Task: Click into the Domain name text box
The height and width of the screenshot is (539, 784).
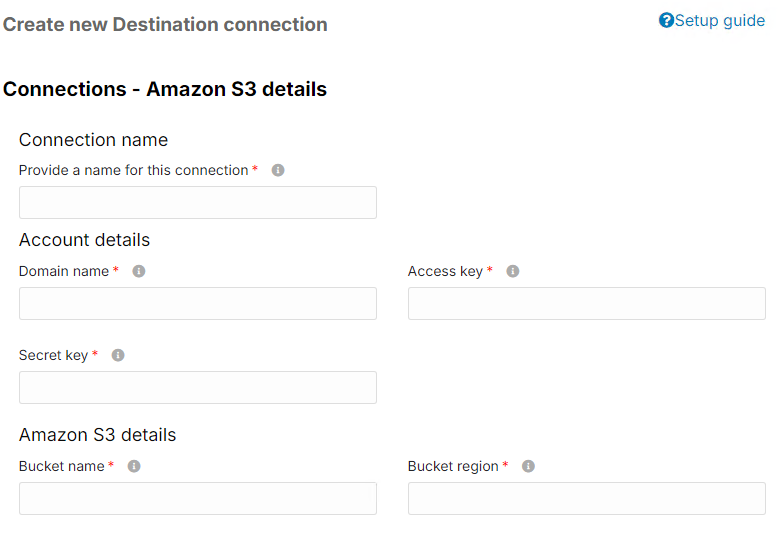Action: point(198,304)
